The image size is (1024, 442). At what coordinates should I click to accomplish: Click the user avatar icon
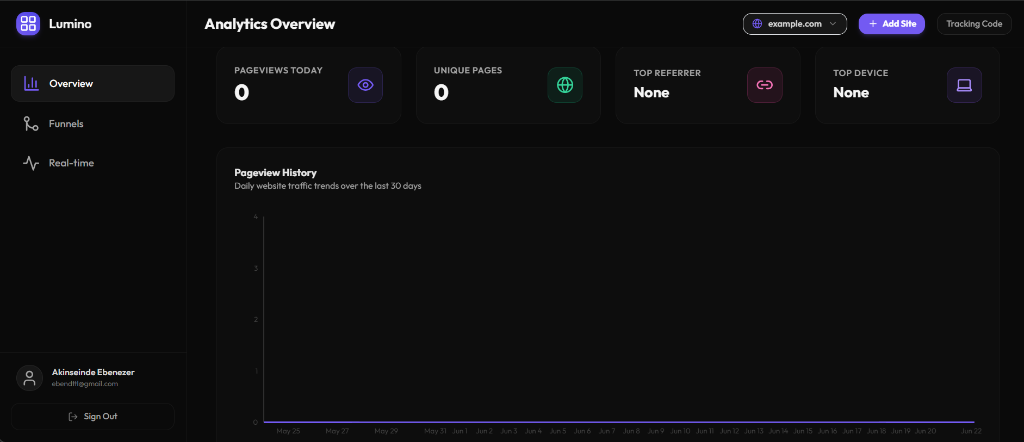(29, 378)
